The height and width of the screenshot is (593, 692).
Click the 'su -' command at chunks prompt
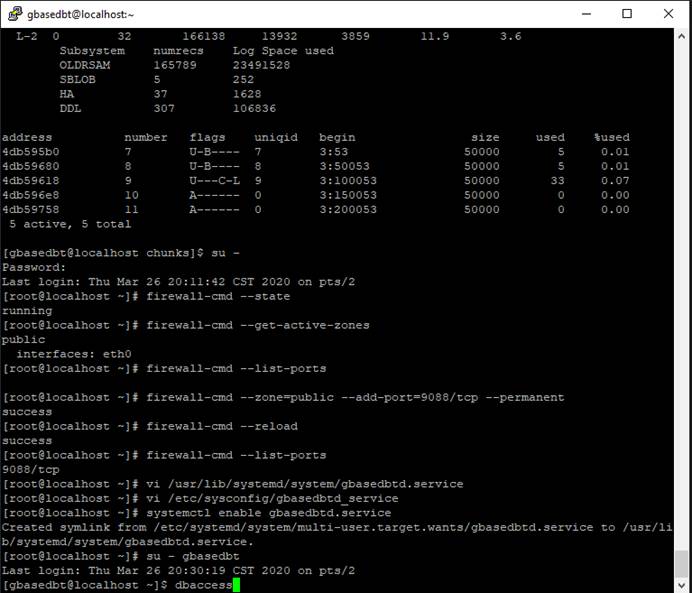click(x=225, y=253)
